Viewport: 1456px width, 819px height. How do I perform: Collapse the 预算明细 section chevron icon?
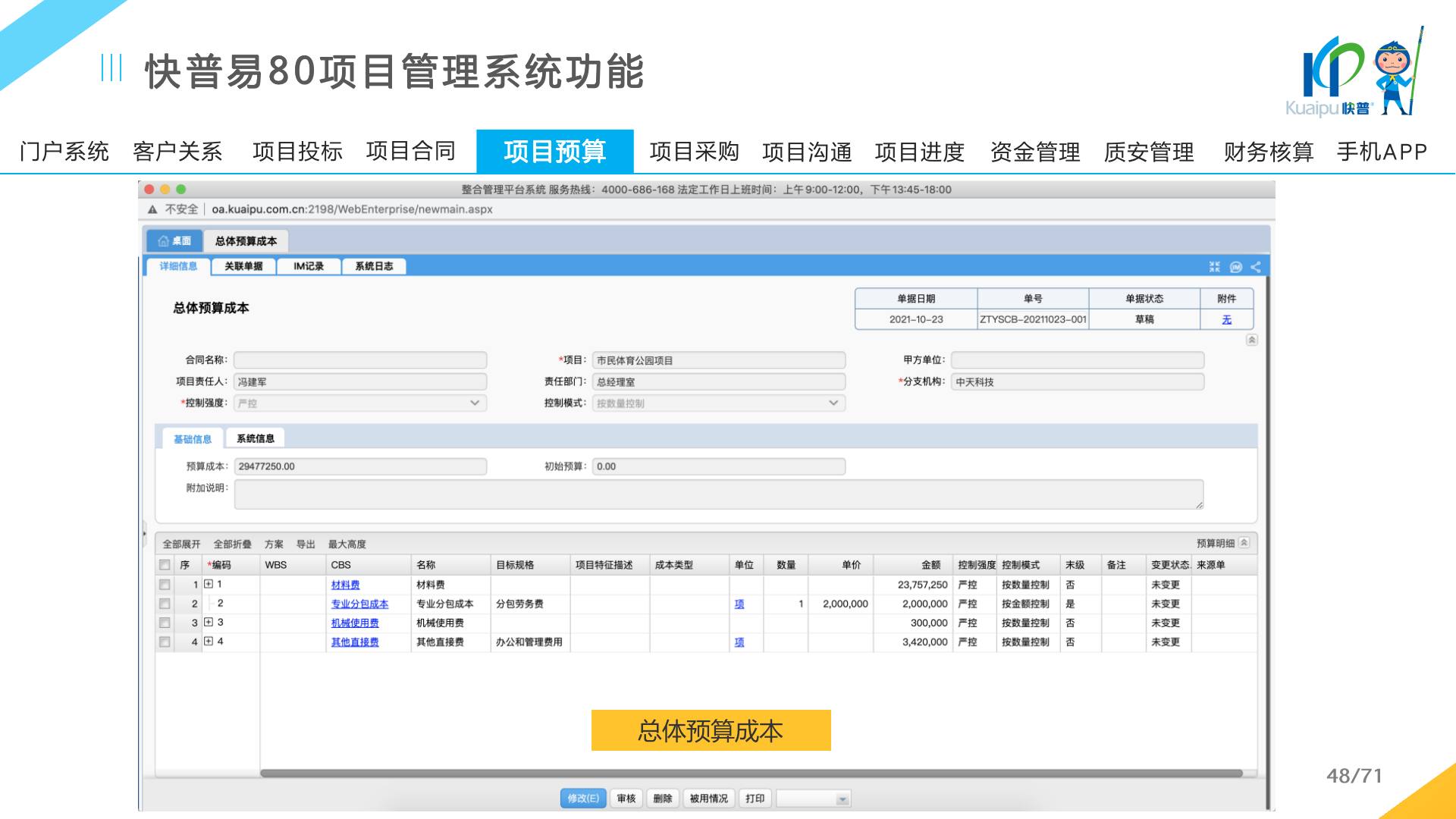pos(1244,543)
